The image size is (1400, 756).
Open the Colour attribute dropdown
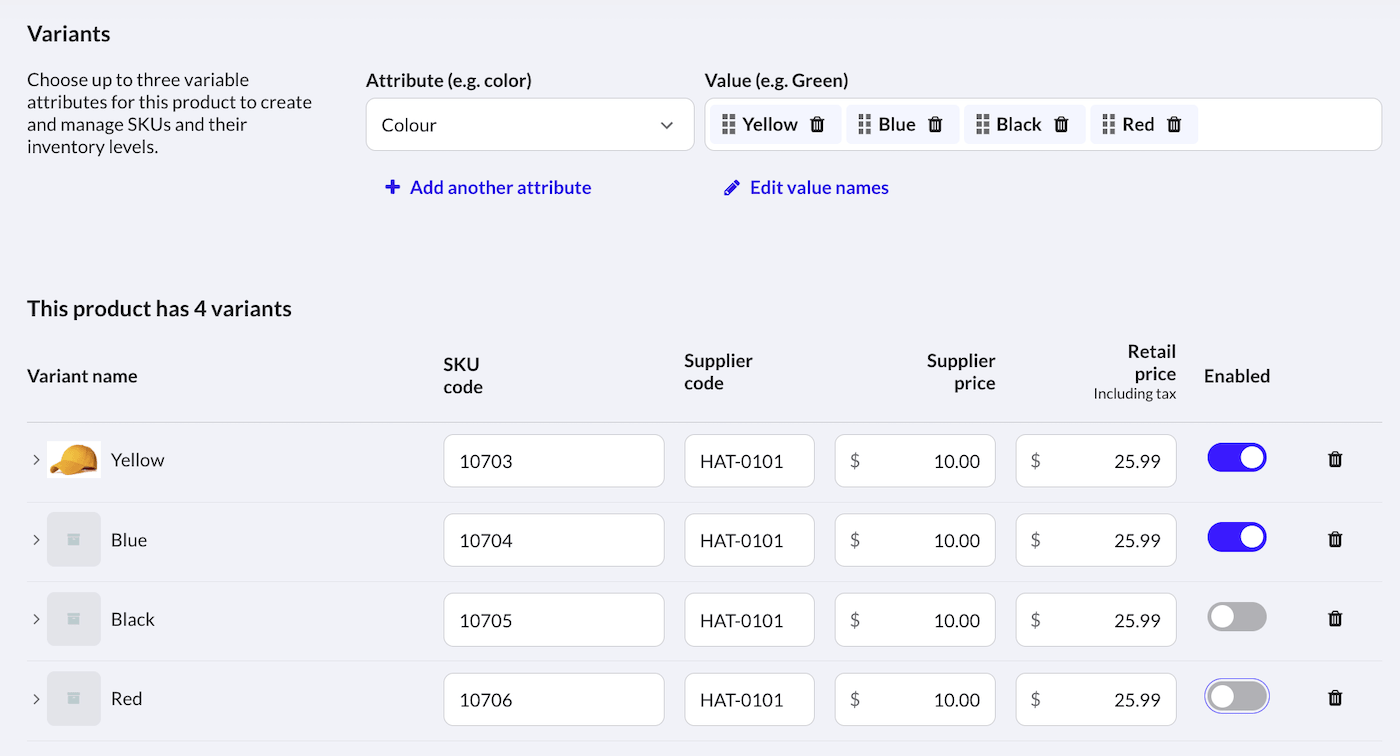click(530, 125)
